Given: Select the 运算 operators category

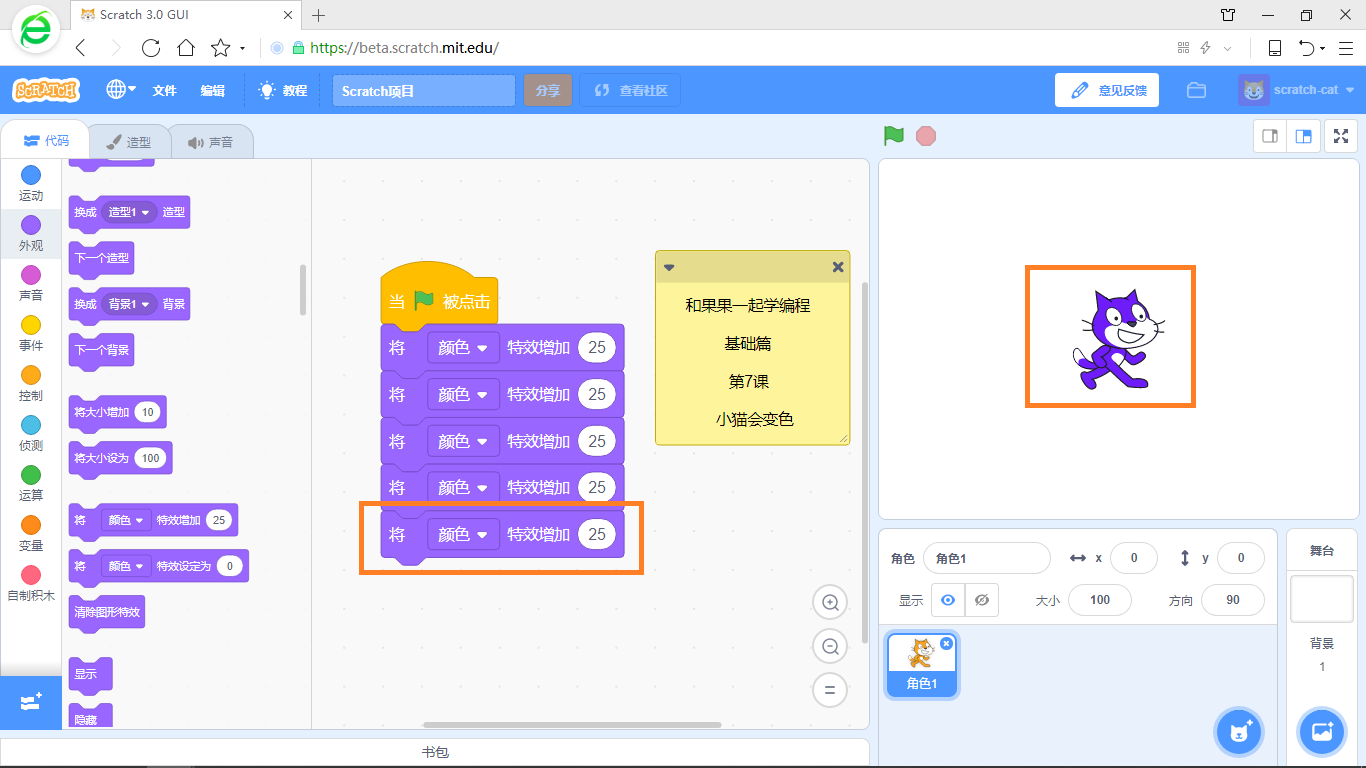Looking at the screenshot, I should click(31, 484).
